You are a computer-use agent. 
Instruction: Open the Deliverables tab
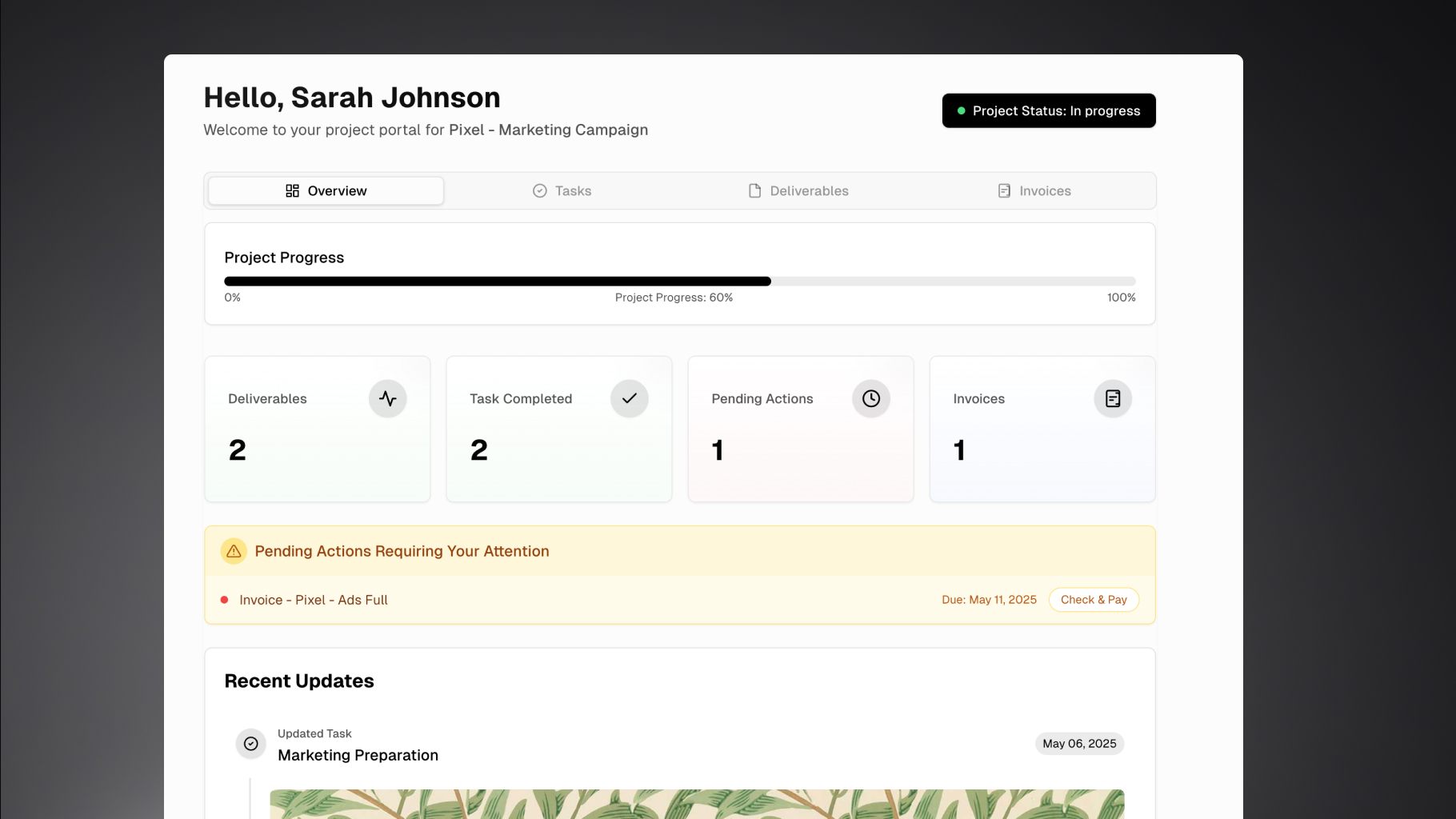(798, 190)
